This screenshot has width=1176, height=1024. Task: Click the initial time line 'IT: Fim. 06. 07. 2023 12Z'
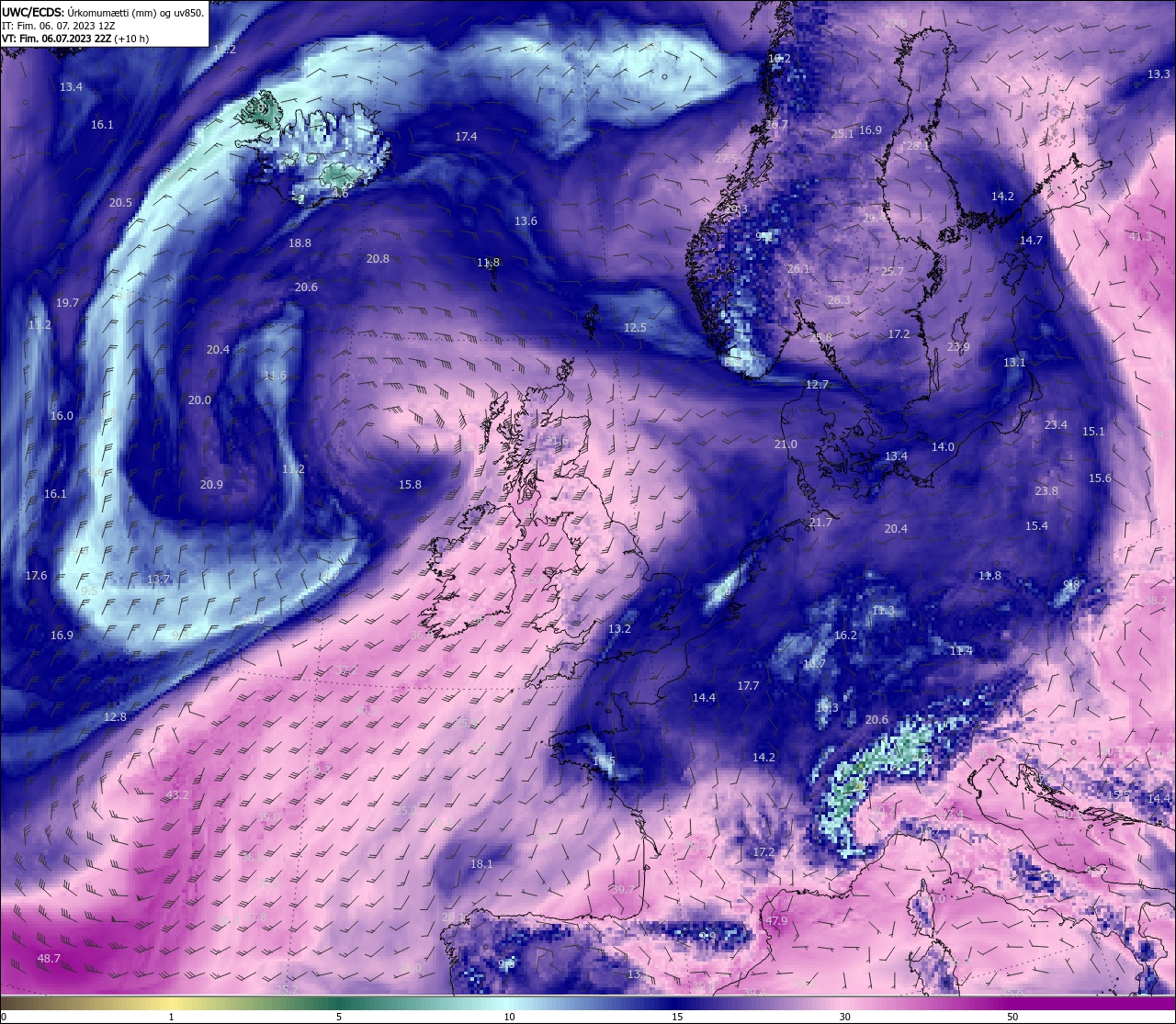click(58, 26)
